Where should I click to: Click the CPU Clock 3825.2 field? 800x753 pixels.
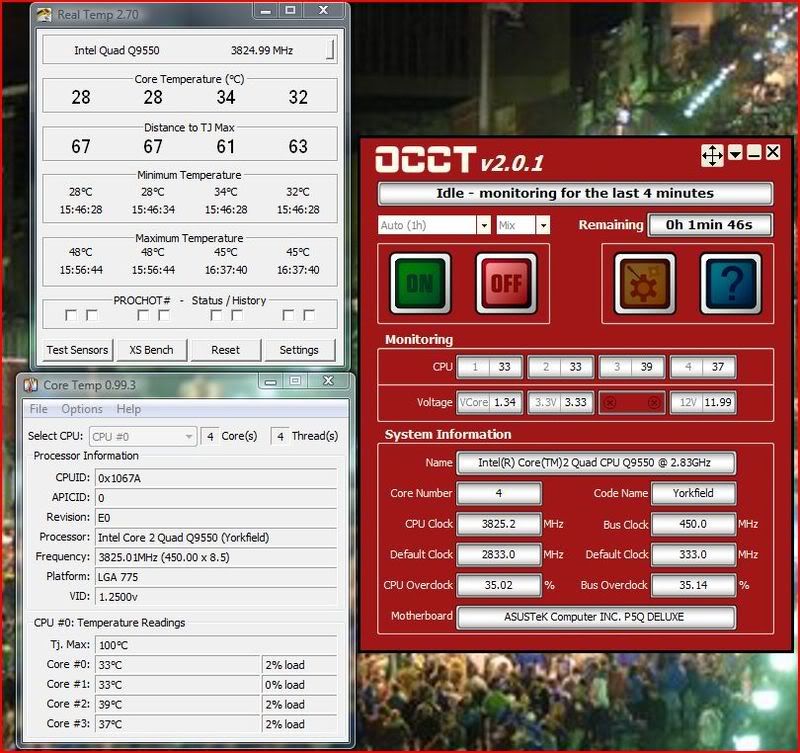coord(498,524)
